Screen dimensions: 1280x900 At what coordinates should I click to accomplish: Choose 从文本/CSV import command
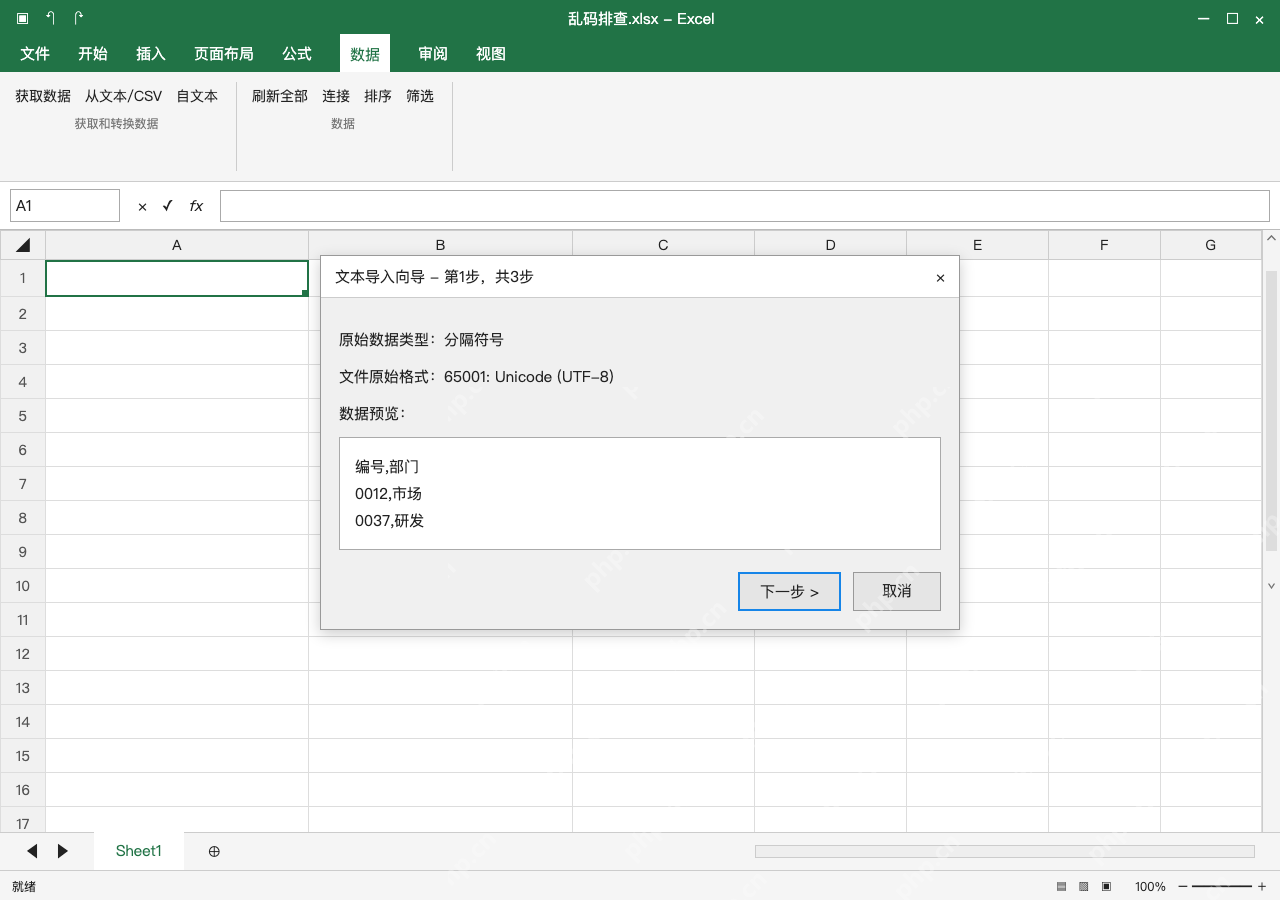tap(123, 96)
